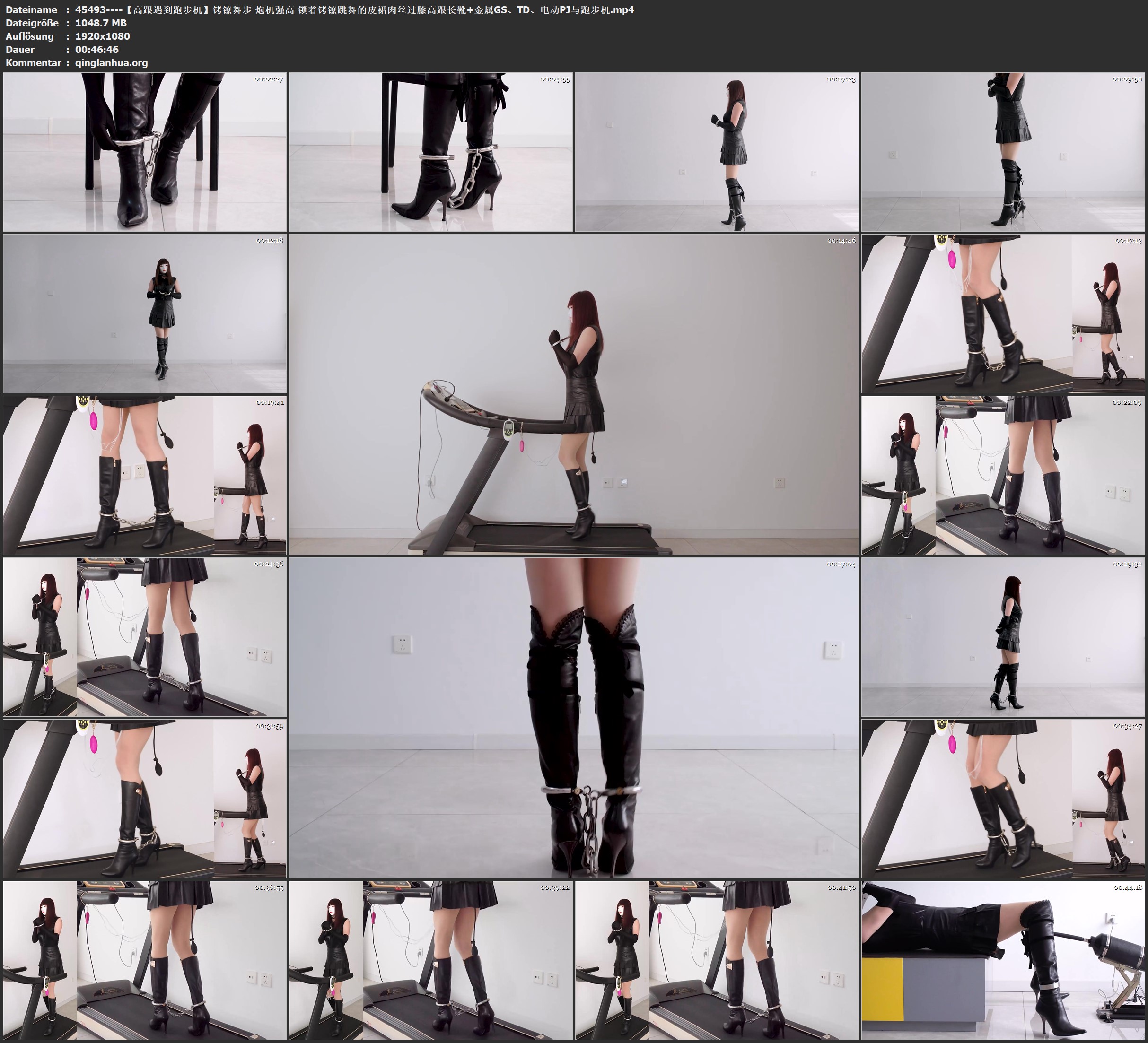Open the 00:09:50 frame thumbnail
Image resolution: width=1148 pixels, height=1043 pixels.
[1003, 151]
